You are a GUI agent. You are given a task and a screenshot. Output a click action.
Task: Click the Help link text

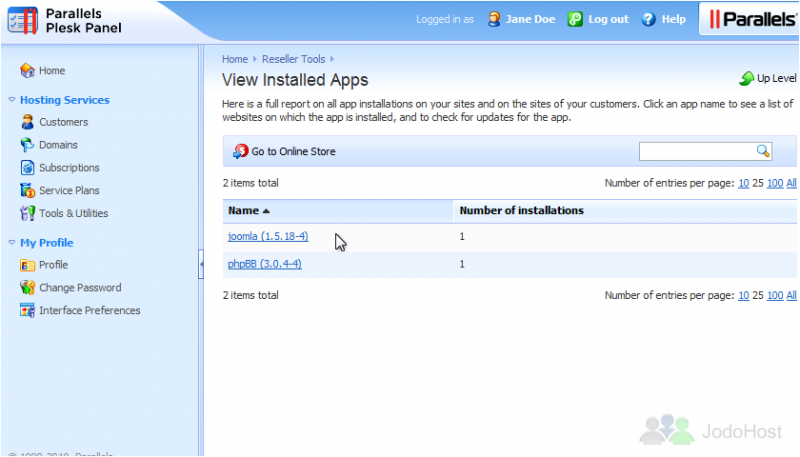click(x=673, y=19)
